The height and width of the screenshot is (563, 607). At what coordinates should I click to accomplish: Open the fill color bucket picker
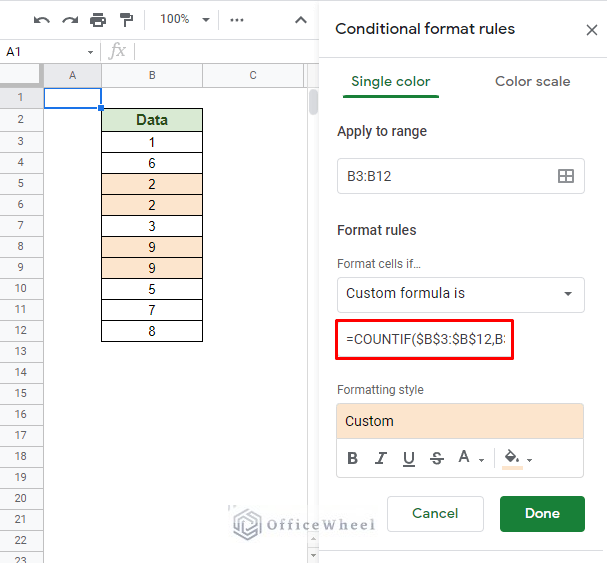(x=516, y=459)
